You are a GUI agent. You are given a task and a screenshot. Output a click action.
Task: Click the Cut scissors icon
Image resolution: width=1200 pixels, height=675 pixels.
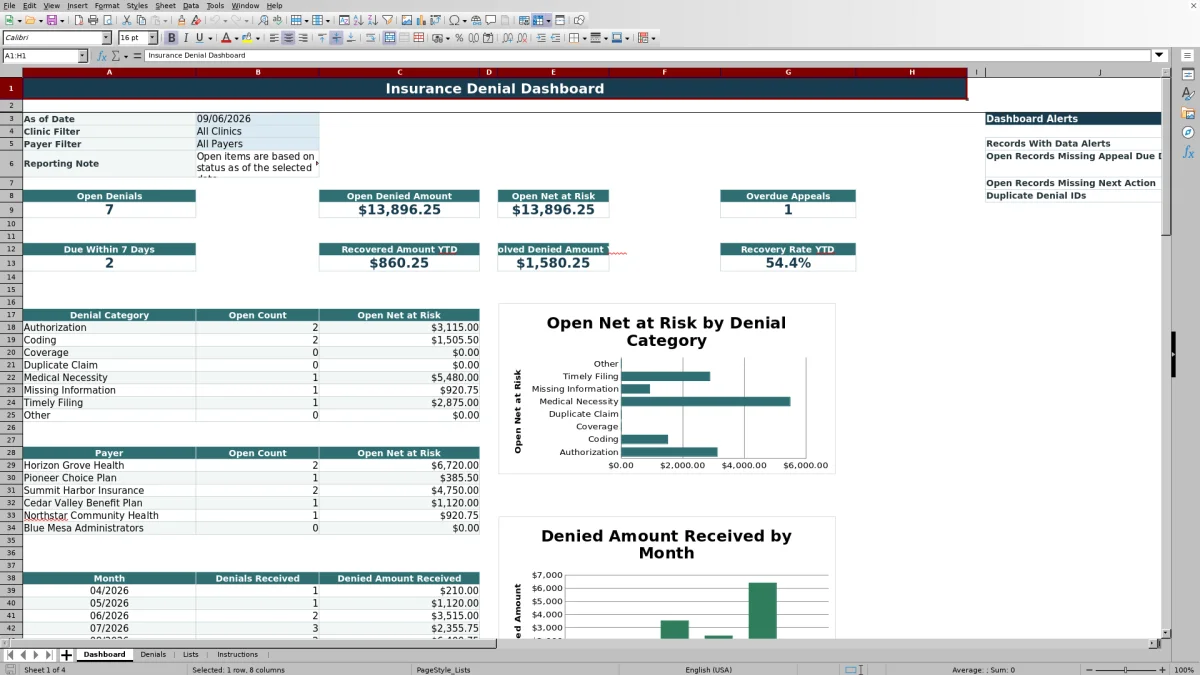127,20
